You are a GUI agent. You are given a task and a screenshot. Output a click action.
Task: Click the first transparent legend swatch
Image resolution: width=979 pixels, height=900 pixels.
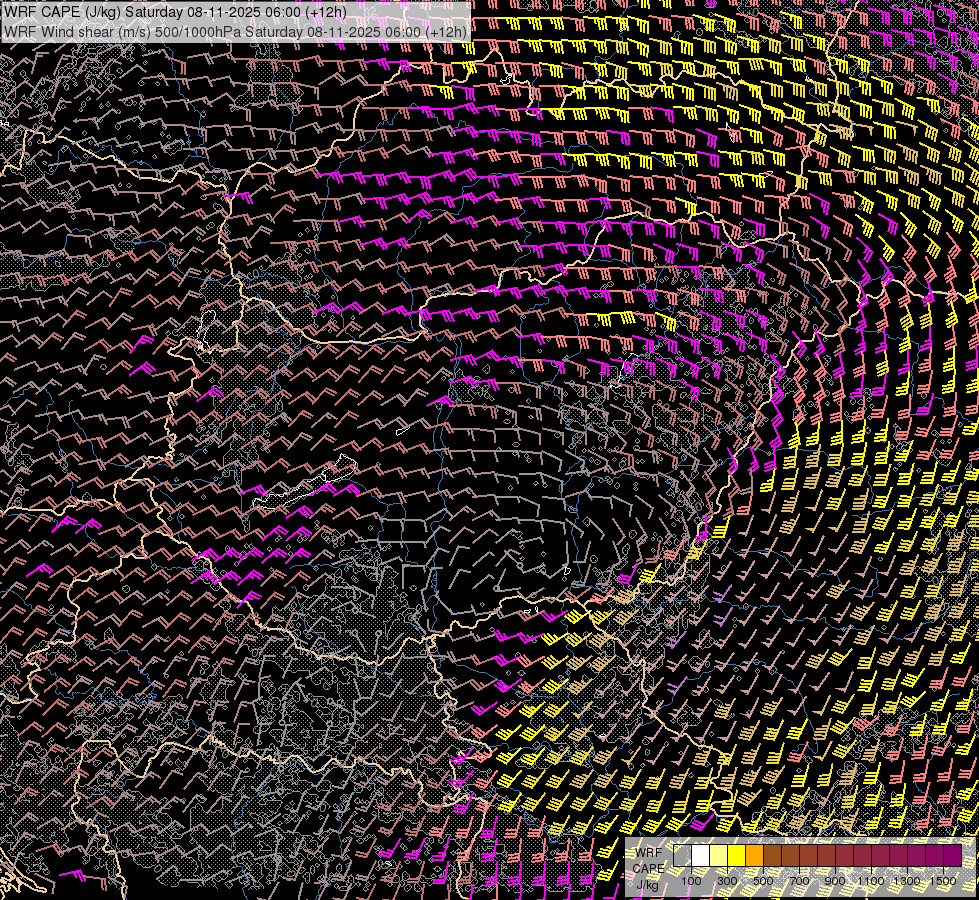(682, 856)
